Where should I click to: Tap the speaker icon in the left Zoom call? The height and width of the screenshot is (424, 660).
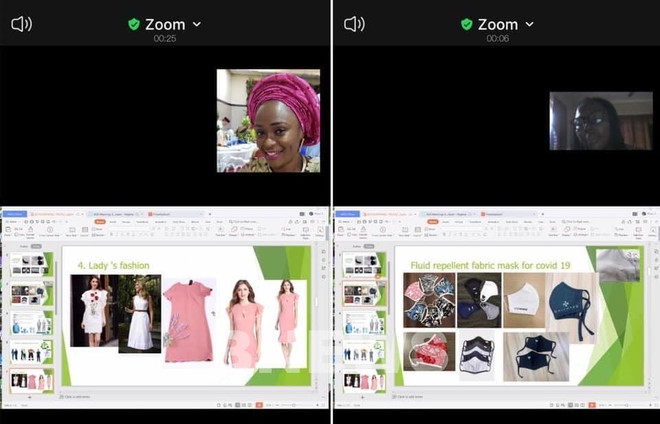click(21, 24)
